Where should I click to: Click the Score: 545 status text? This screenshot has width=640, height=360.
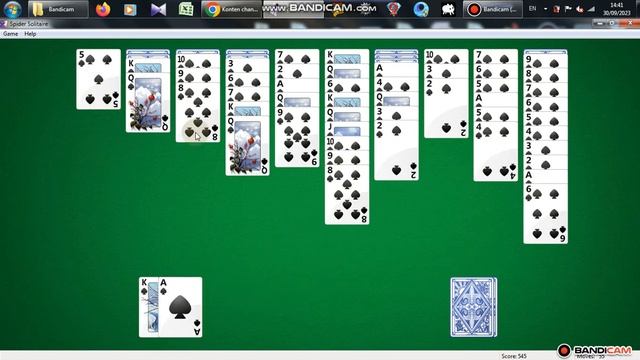pyautogui.click(x=514, y=356)
